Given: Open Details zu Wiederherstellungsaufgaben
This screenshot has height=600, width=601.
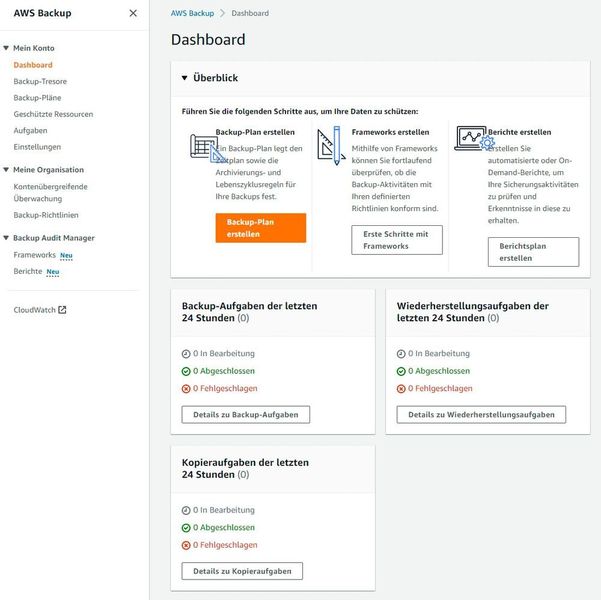Looking at the screenshot, I should [x=481, y=415].
